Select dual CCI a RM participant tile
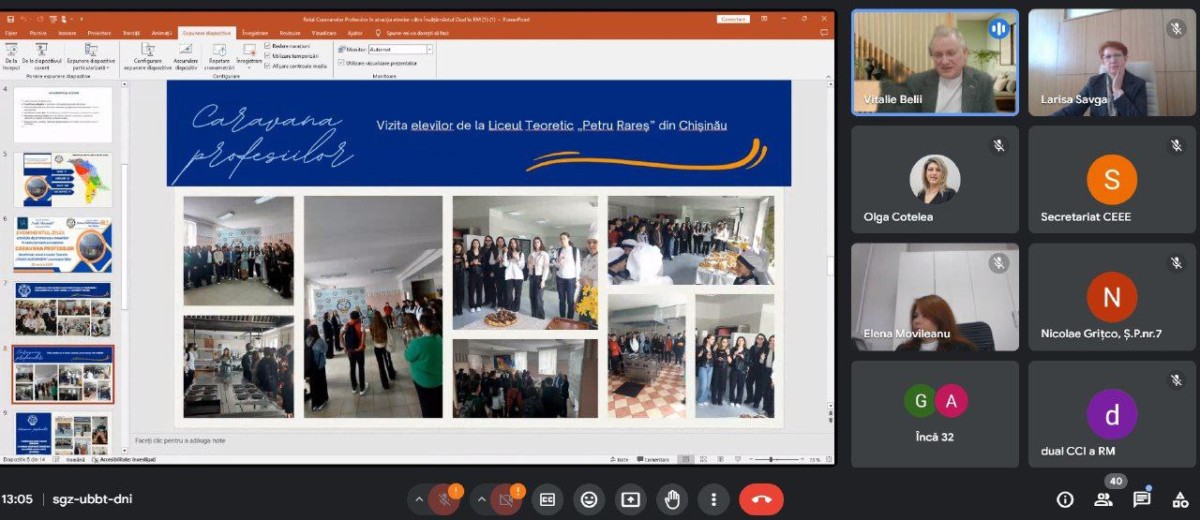This screenshot has width=1200, height=520. coord(1112,414)
